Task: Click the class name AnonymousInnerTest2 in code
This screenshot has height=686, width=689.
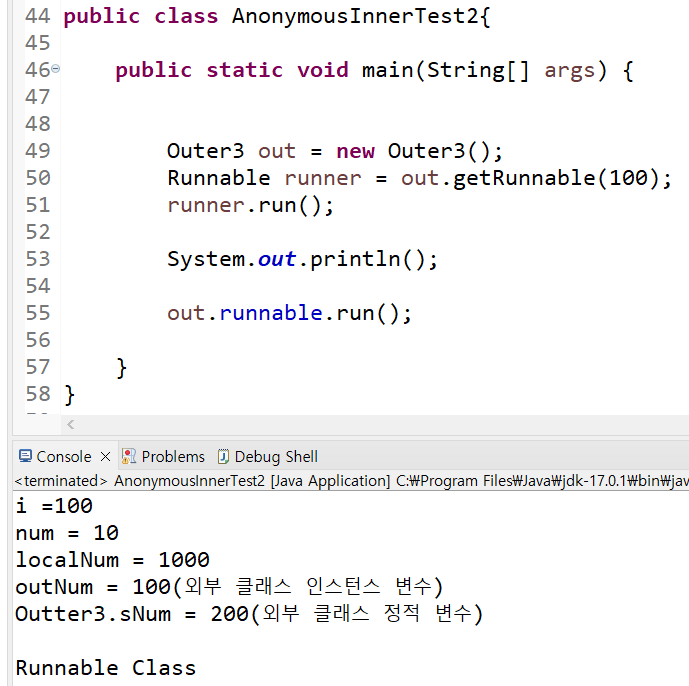Action: coord(355,16)
